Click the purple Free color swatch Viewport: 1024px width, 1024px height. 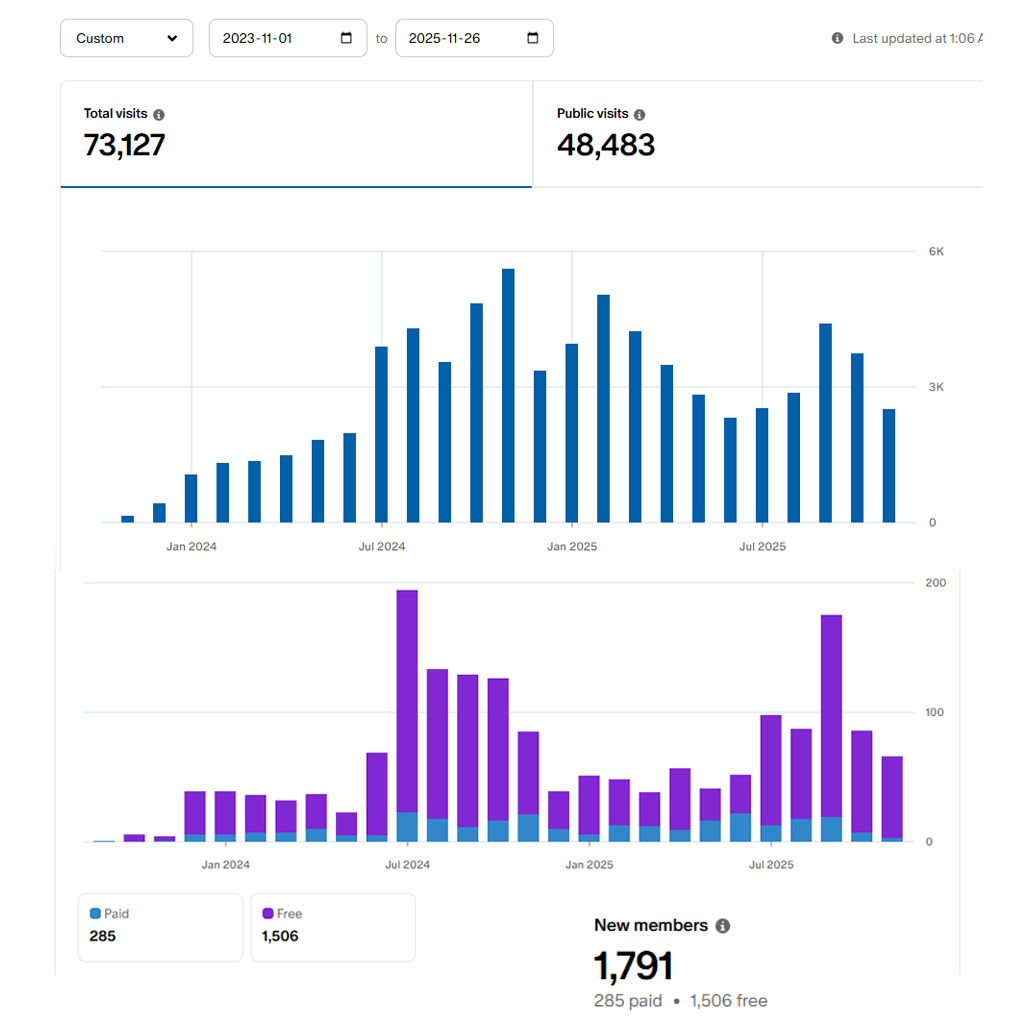pyautogui.click(x=268, y=913)
